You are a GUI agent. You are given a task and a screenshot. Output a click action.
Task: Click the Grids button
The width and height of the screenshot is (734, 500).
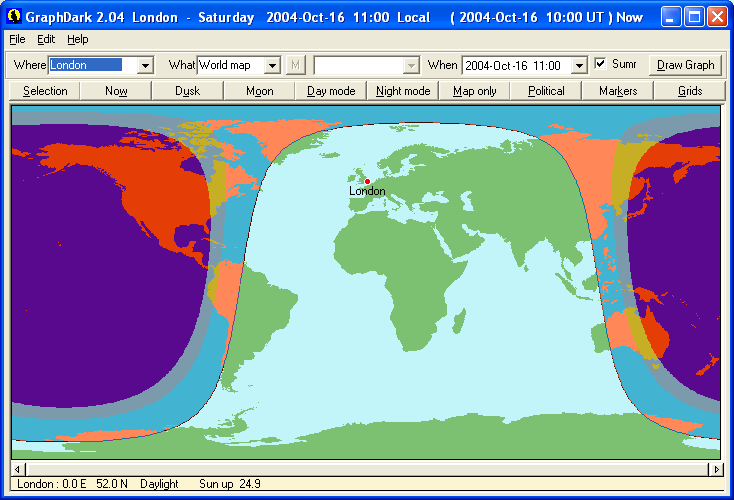pyautogui.click(x=690, y=91)
